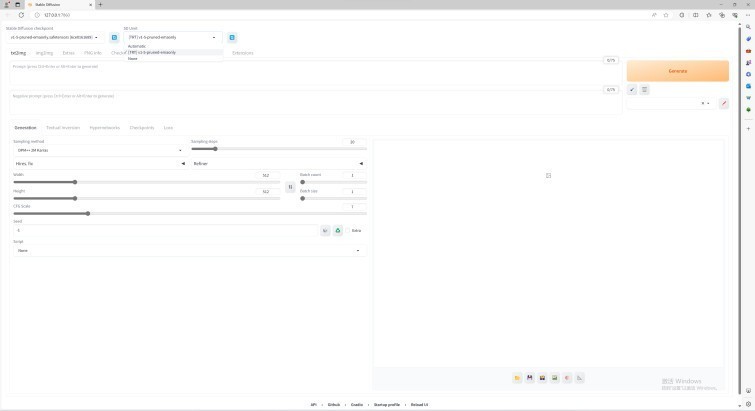Open the Script dropdown
Screen dimensions: 755x411
190,250
